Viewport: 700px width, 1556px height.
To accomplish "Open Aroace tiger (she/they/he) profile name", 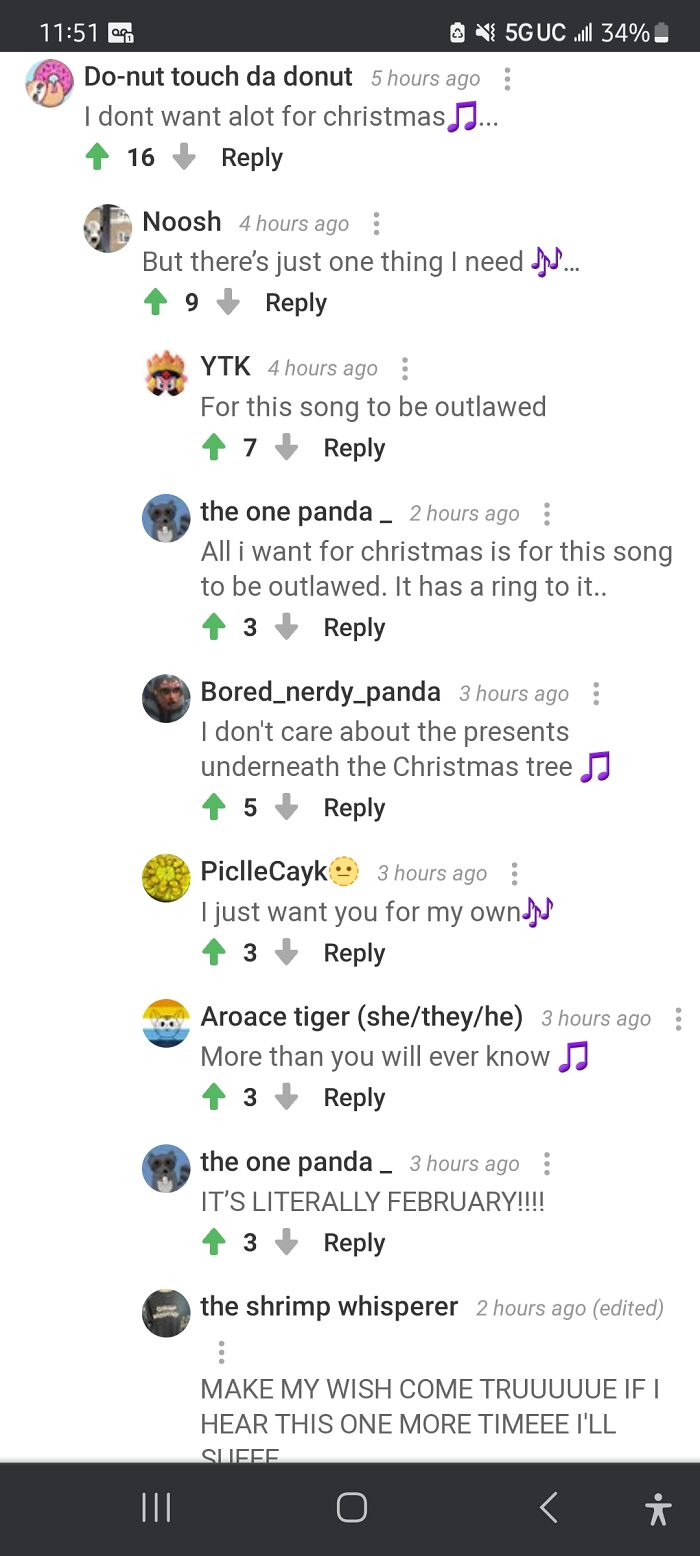I will click(x=361, y=1017).
